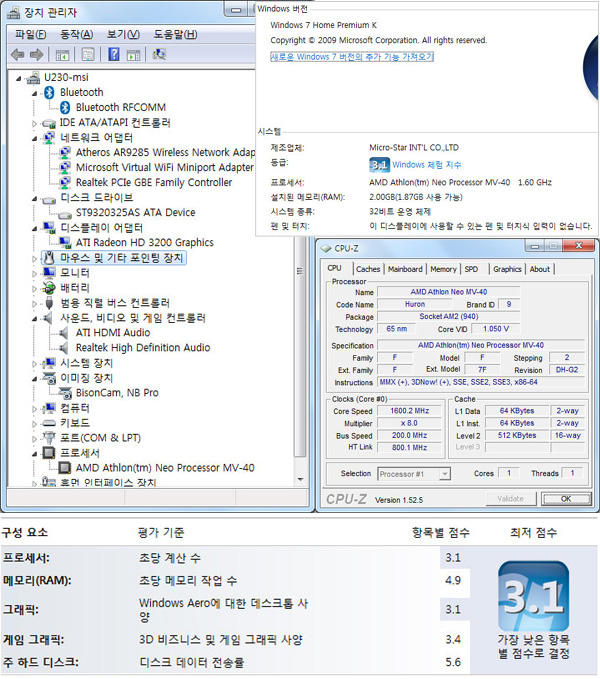
Task: Switch to the Graphics tab in CPU-Z
Action: click(507, 269)
